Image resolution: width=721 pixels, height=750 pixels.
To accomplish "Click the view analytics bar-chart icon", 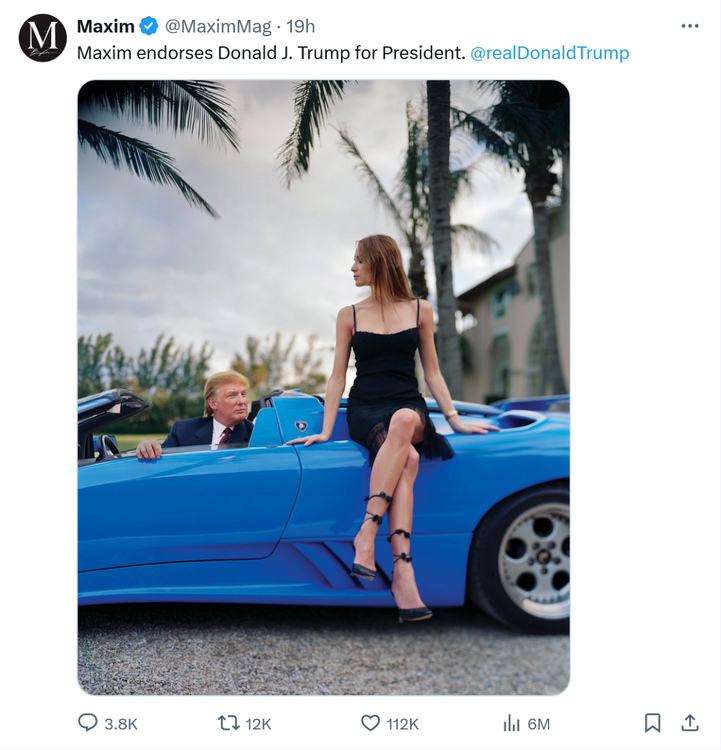I will click(511, 723).
